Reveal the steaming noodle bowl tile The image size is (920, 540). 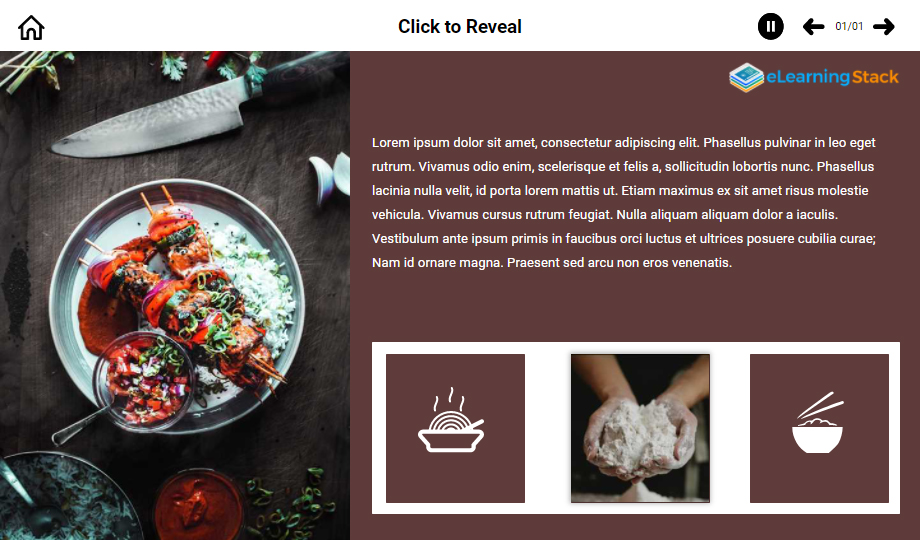(455, 428)
